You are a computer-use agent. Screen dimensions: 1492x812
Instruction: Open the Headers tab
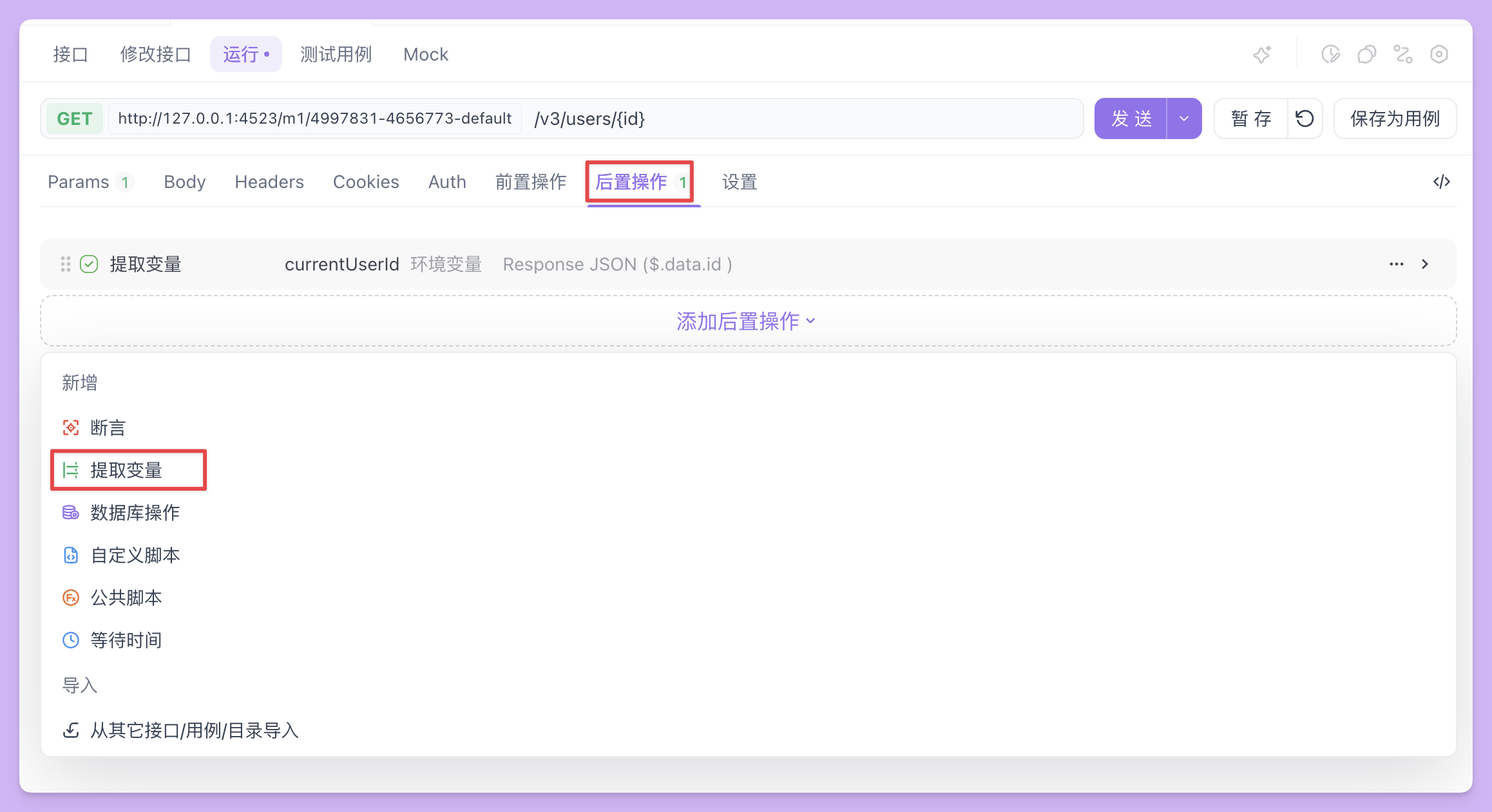point(269,182)
